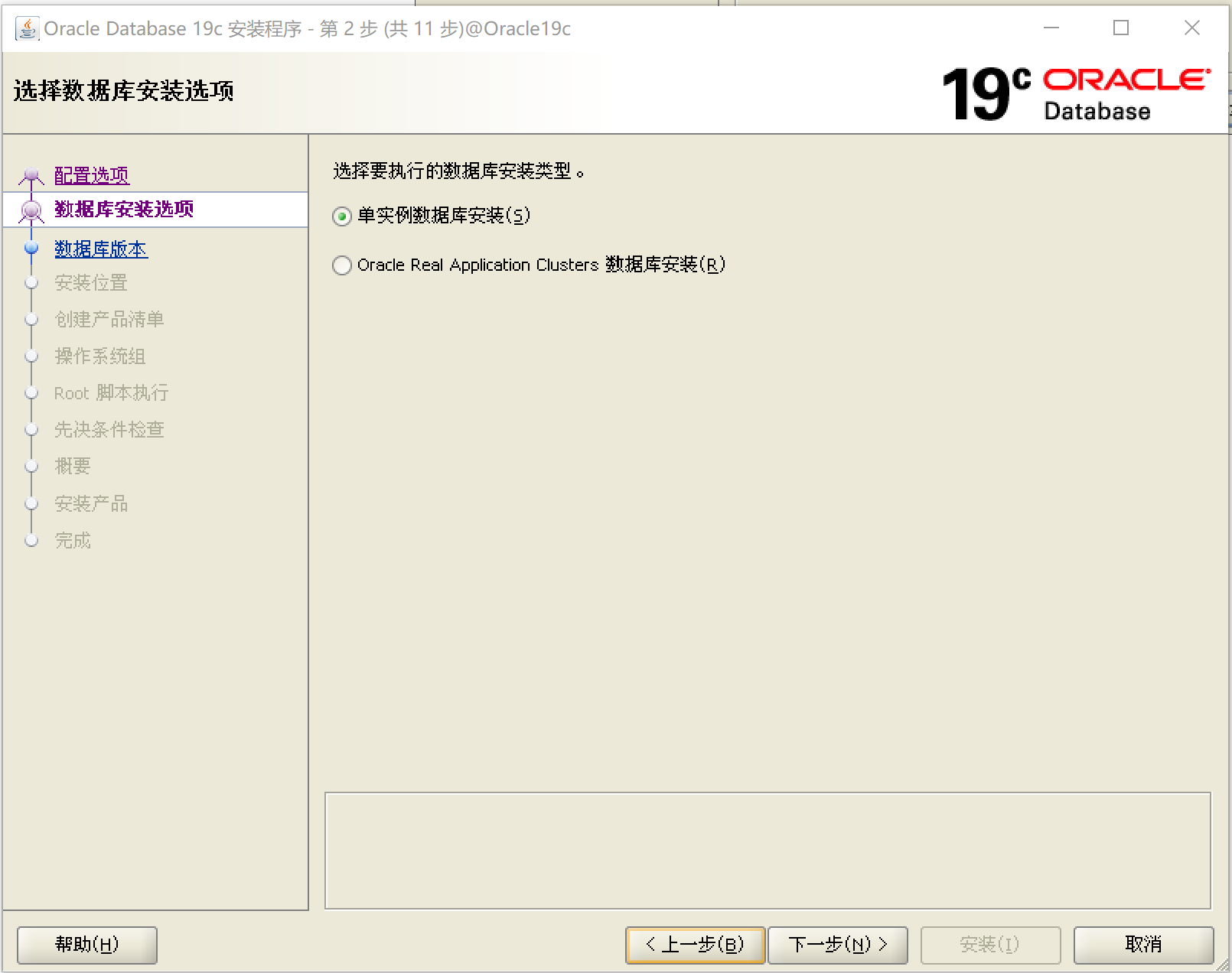Click the step dot beside 完成

pos(31,540)
